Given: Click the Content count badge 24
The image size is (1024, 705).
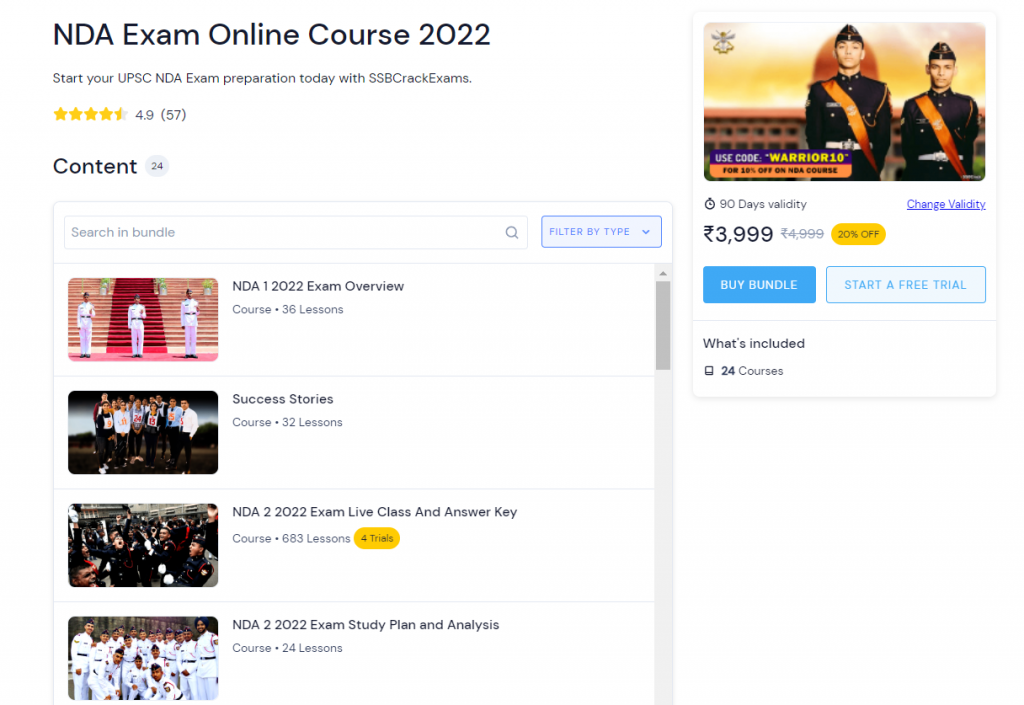Looking at the screenshot, I should point(157,166).
